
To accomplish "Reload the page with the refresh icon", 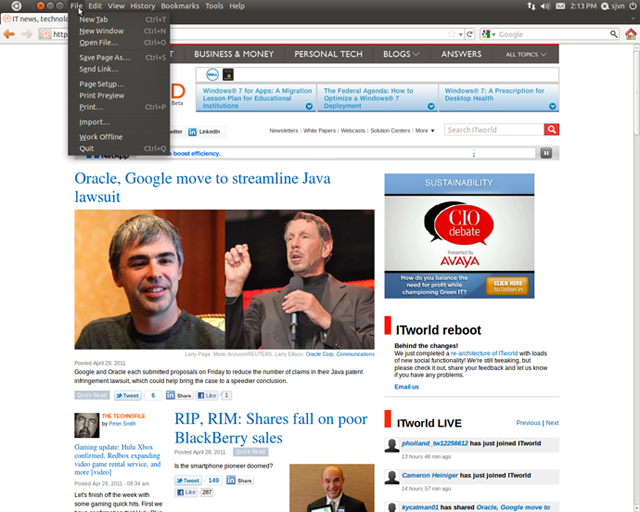I will (x=470, y=34).
